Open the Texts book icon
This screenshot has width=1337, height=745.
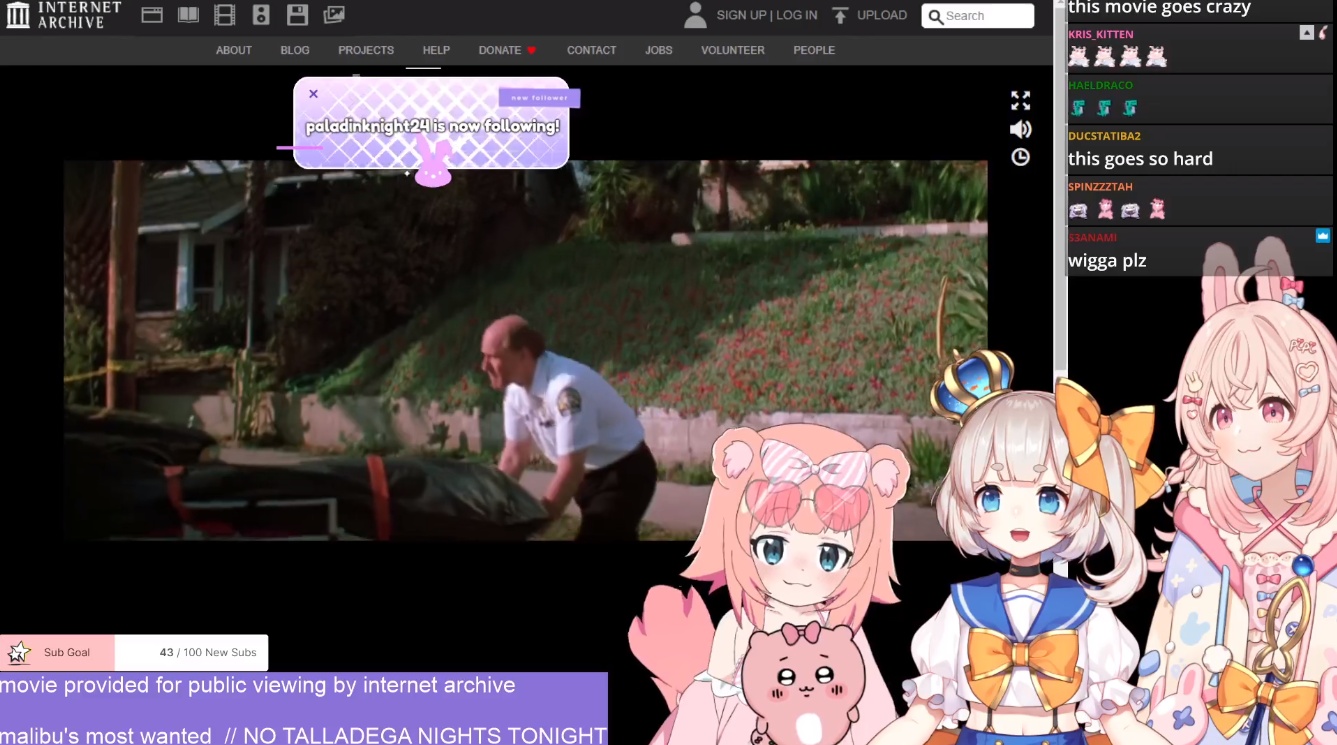tap(188, 15)
